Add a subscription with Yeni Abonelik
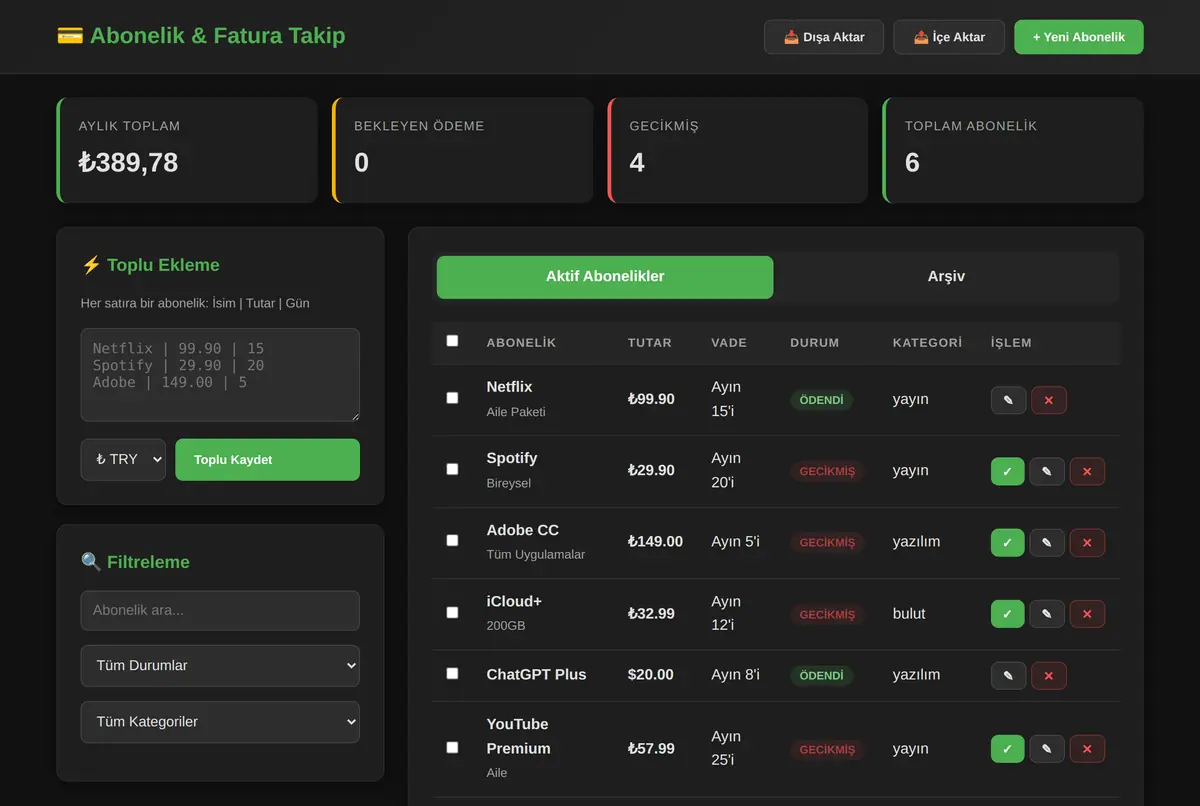Screen dimensions: 1200x806 click(1079, 37)
